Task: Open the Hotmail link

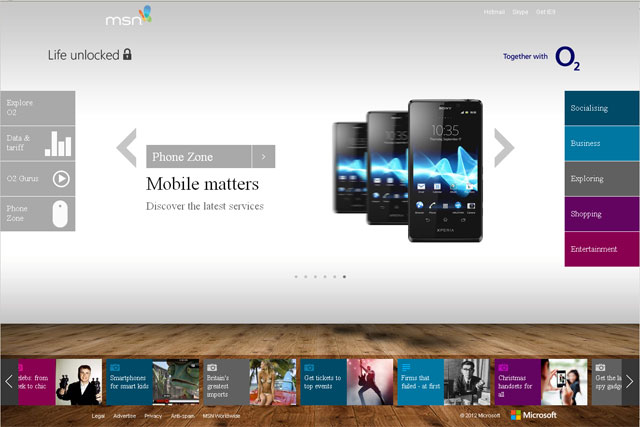Action: 494,12
